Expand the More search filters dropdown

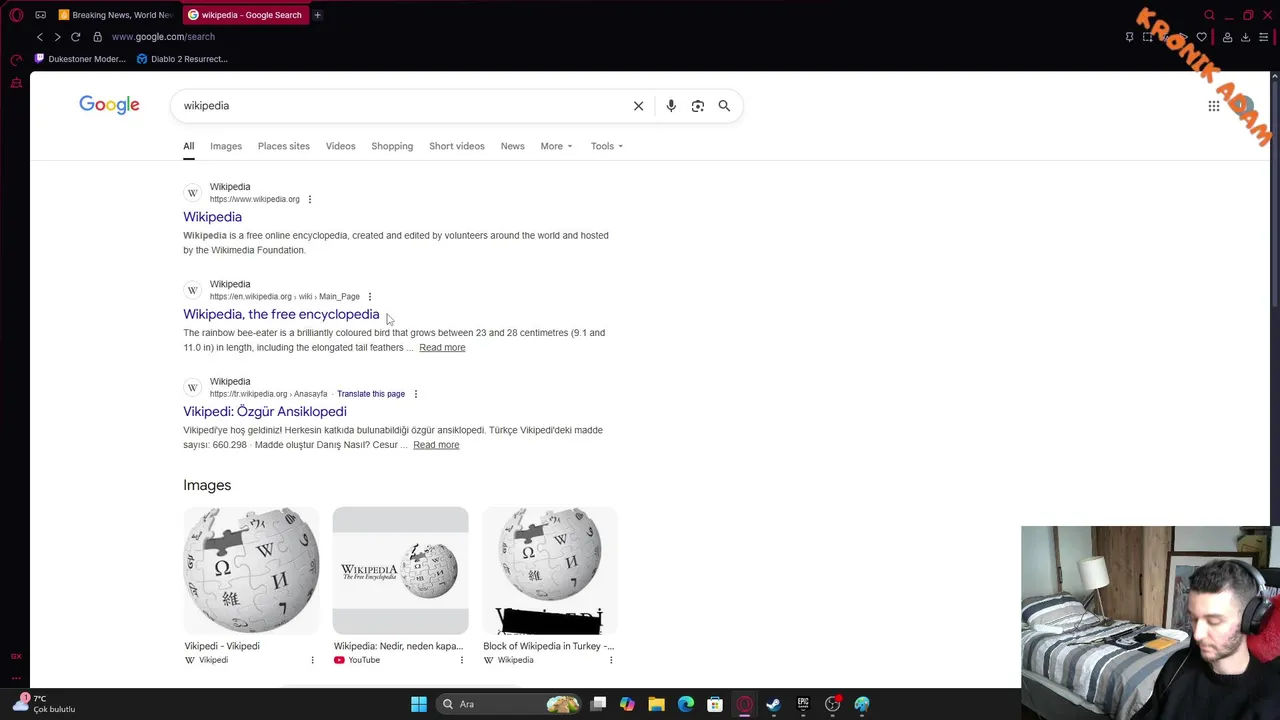pos(556,146)
